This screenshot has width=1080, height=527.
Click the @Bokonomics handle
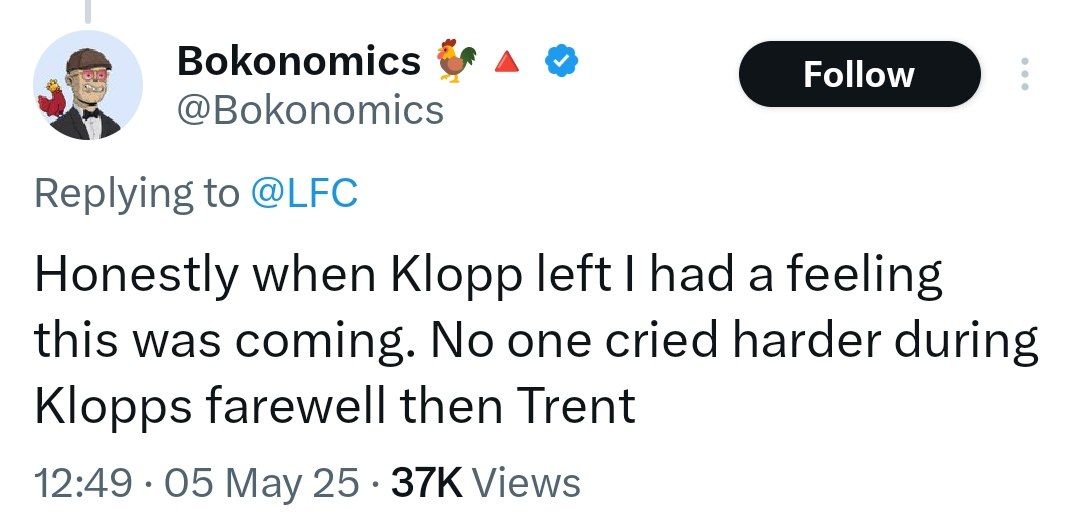pos(309,109)
